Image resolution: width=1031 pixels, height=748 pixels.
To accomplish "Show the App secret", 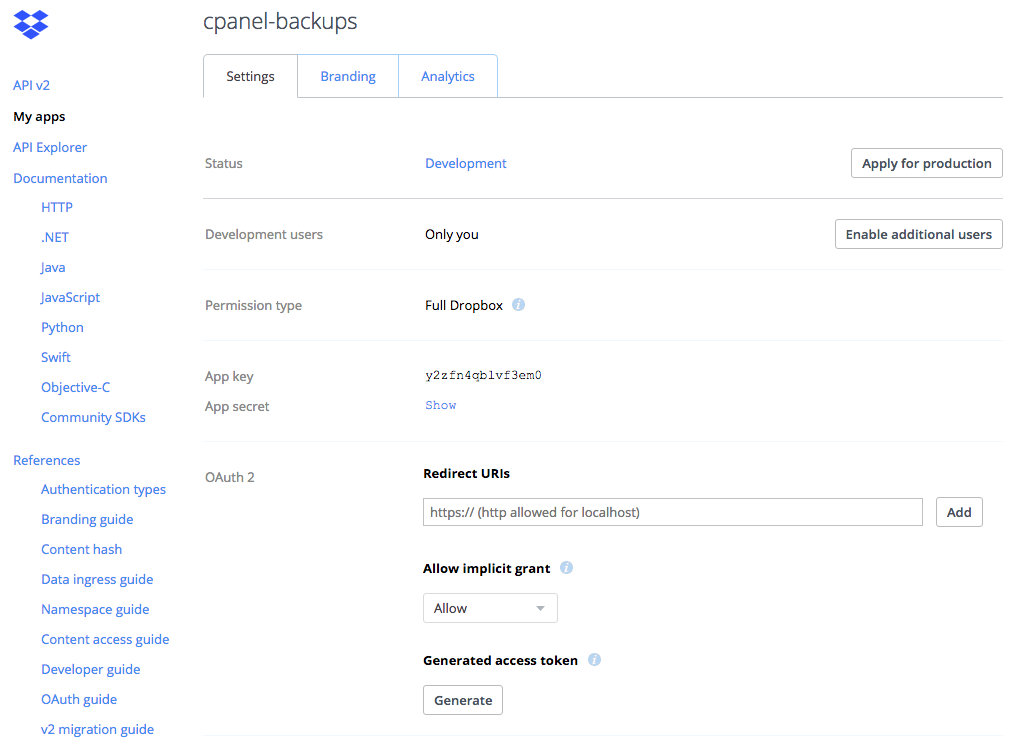I will (441, 405).
